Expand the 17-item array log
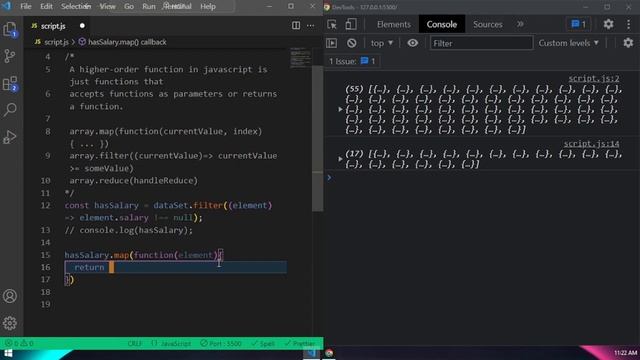The image size is (640, 360). pyautogui.click(x=340, y=159)
